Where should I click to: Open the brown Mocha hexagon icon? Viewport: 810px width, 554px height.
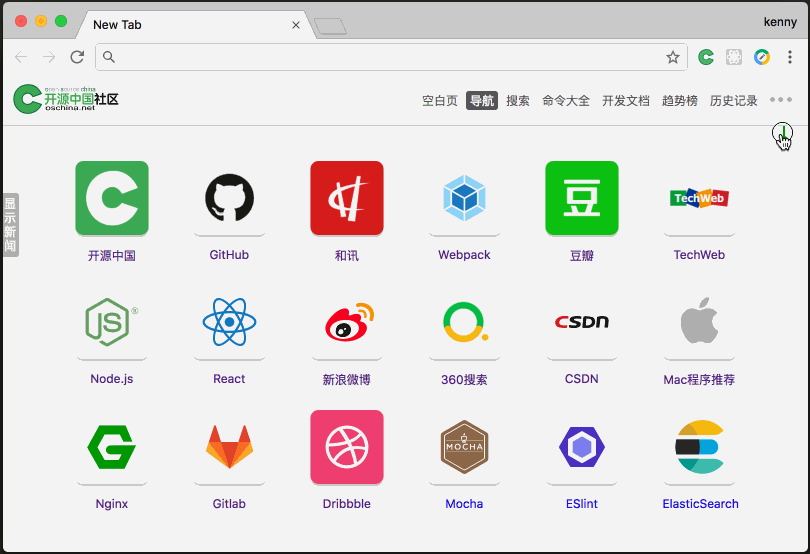[464, 447]
